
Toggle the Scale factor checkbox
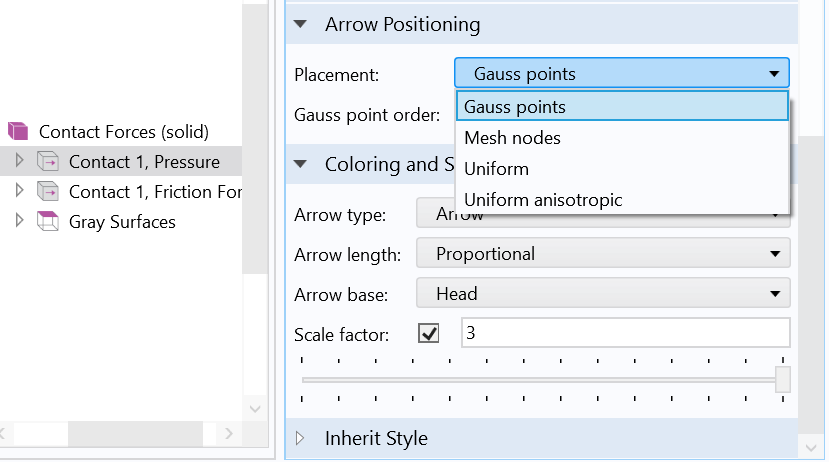tap(429, 333)
